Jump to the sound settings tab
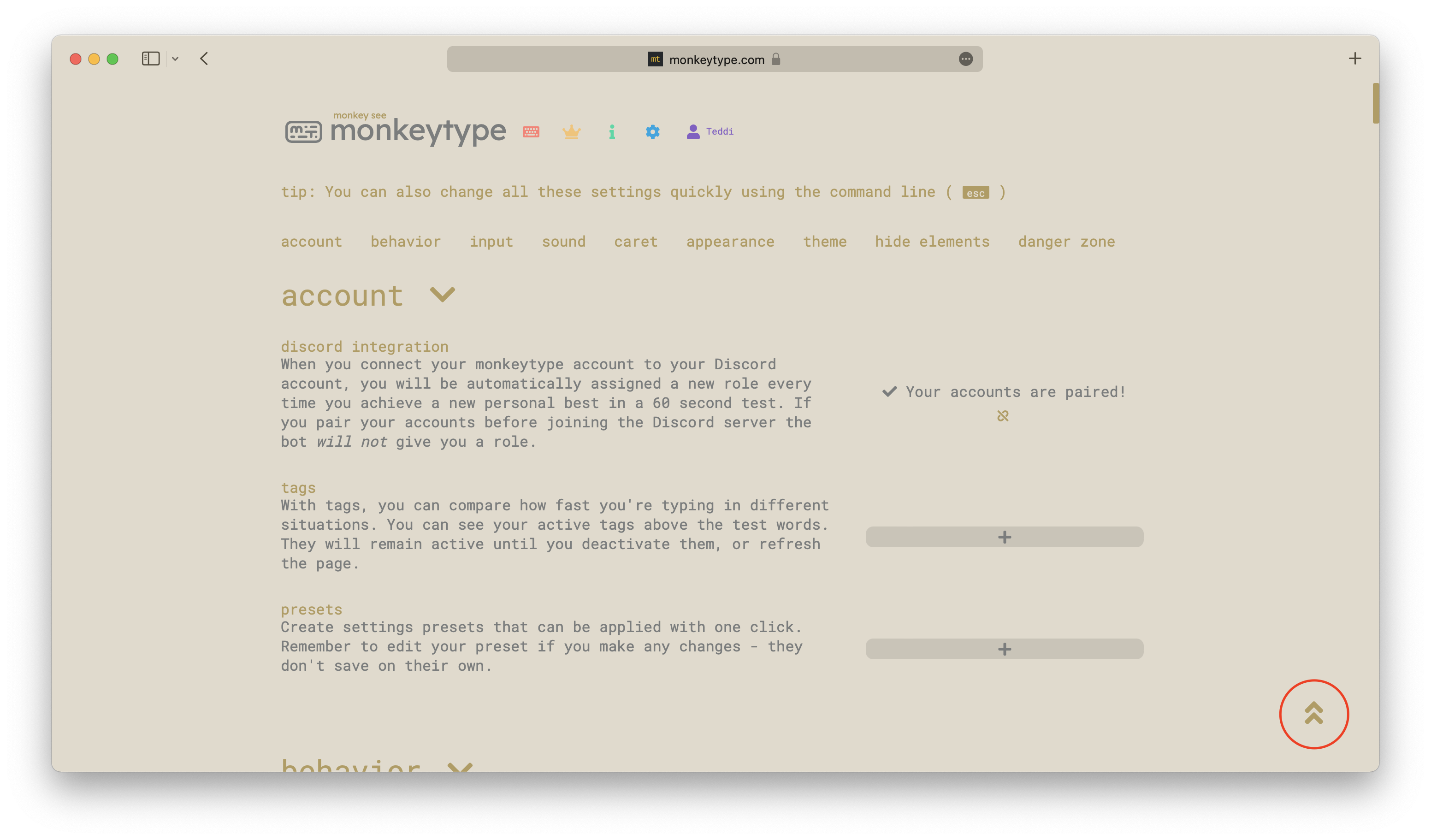The width and height of the screenshot is (1431, 840). [563, 242]
